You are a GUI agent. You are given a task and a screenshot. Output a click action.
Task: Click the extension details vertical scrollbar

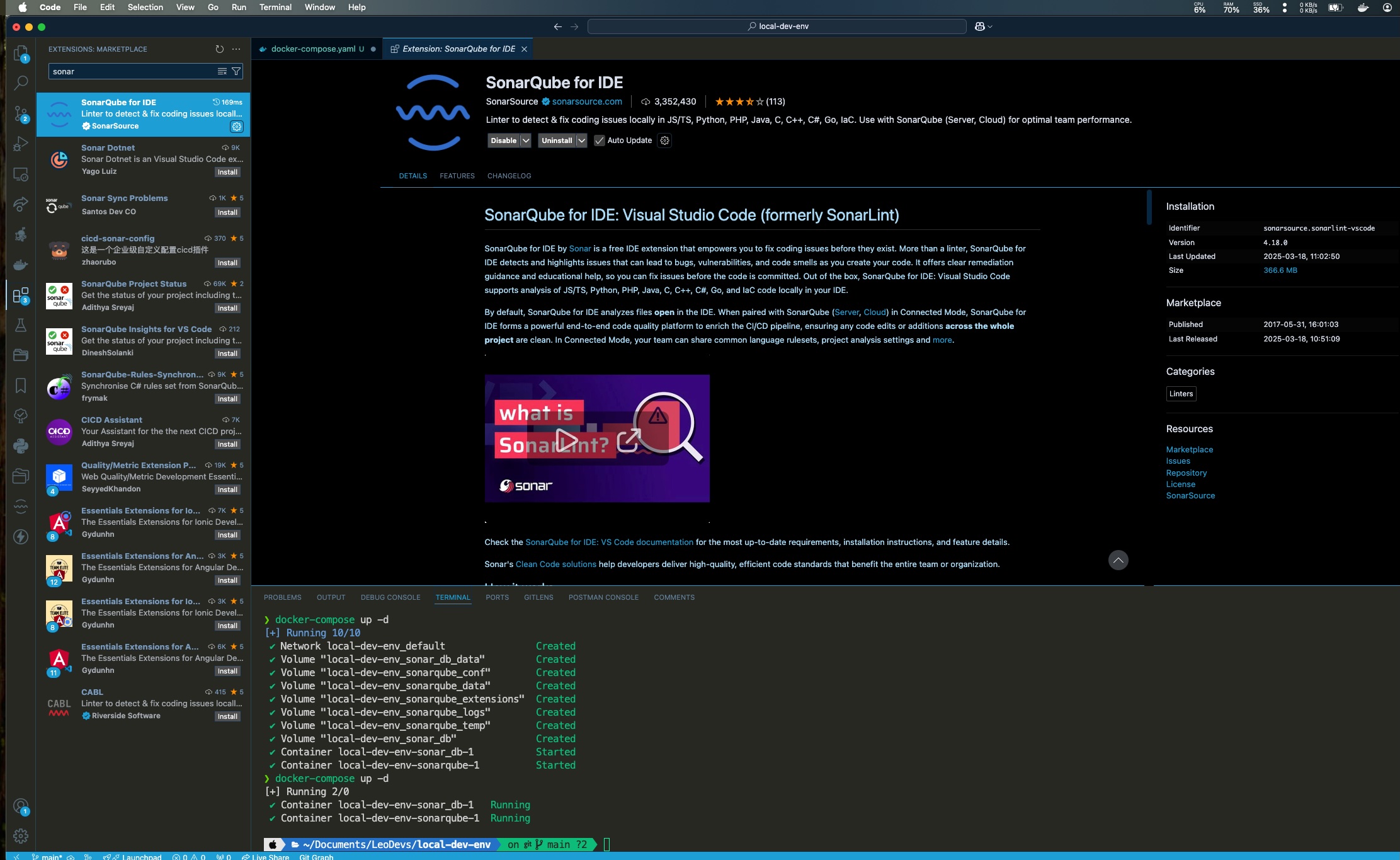tap(1149, 207)
